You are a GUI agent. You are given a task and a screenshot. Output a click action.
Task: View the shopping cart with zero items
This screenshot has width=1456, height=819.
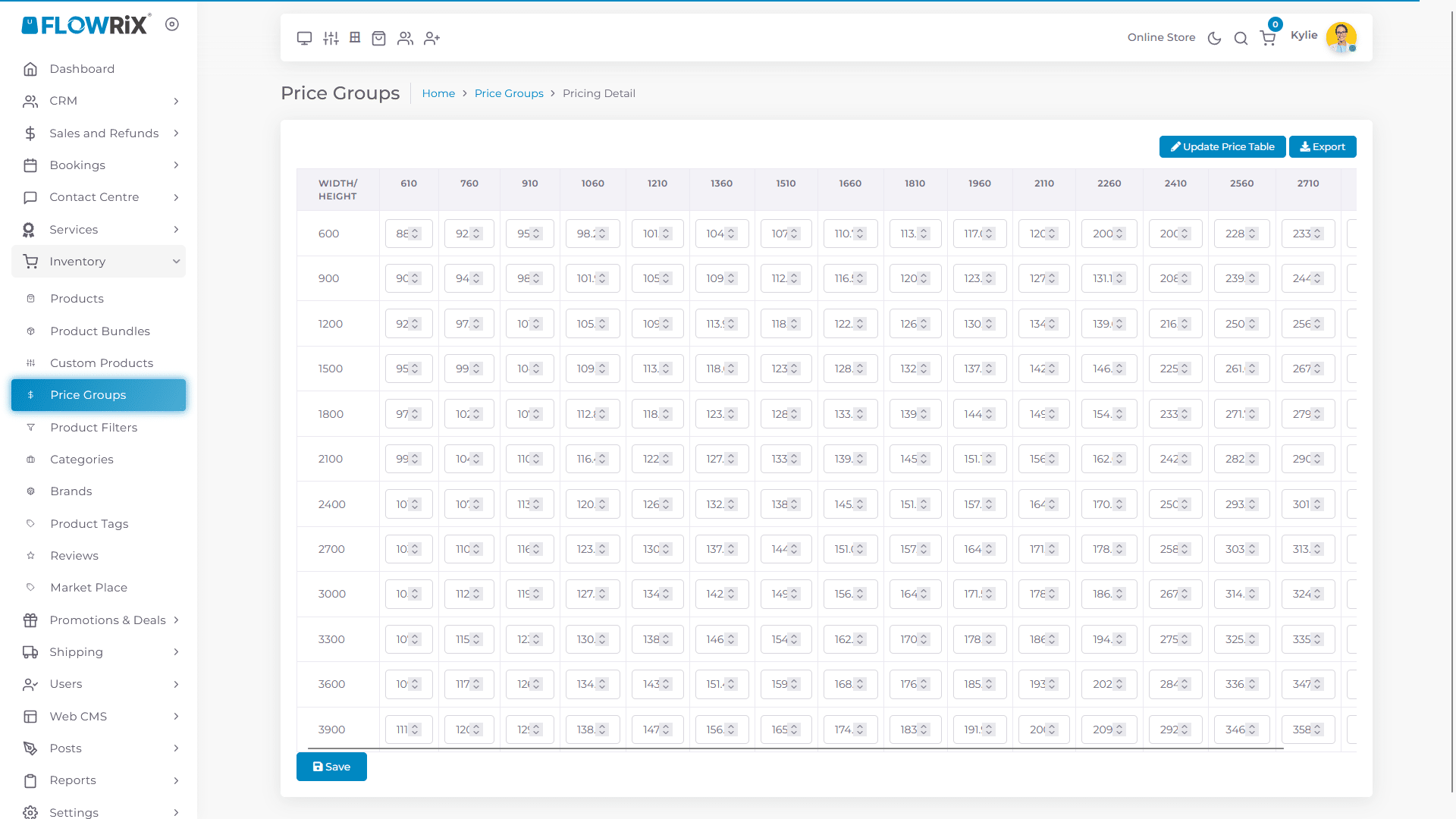point(1267,37)
